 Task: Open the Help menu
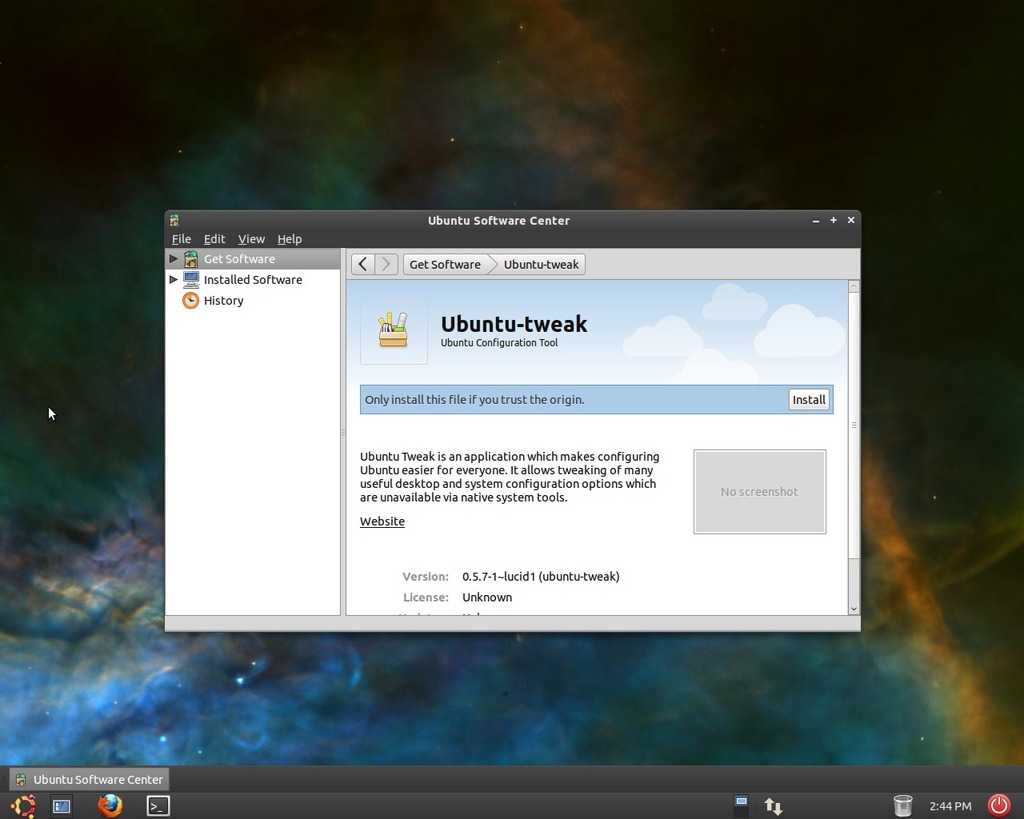pyautogui.click(x=289, y=239)
